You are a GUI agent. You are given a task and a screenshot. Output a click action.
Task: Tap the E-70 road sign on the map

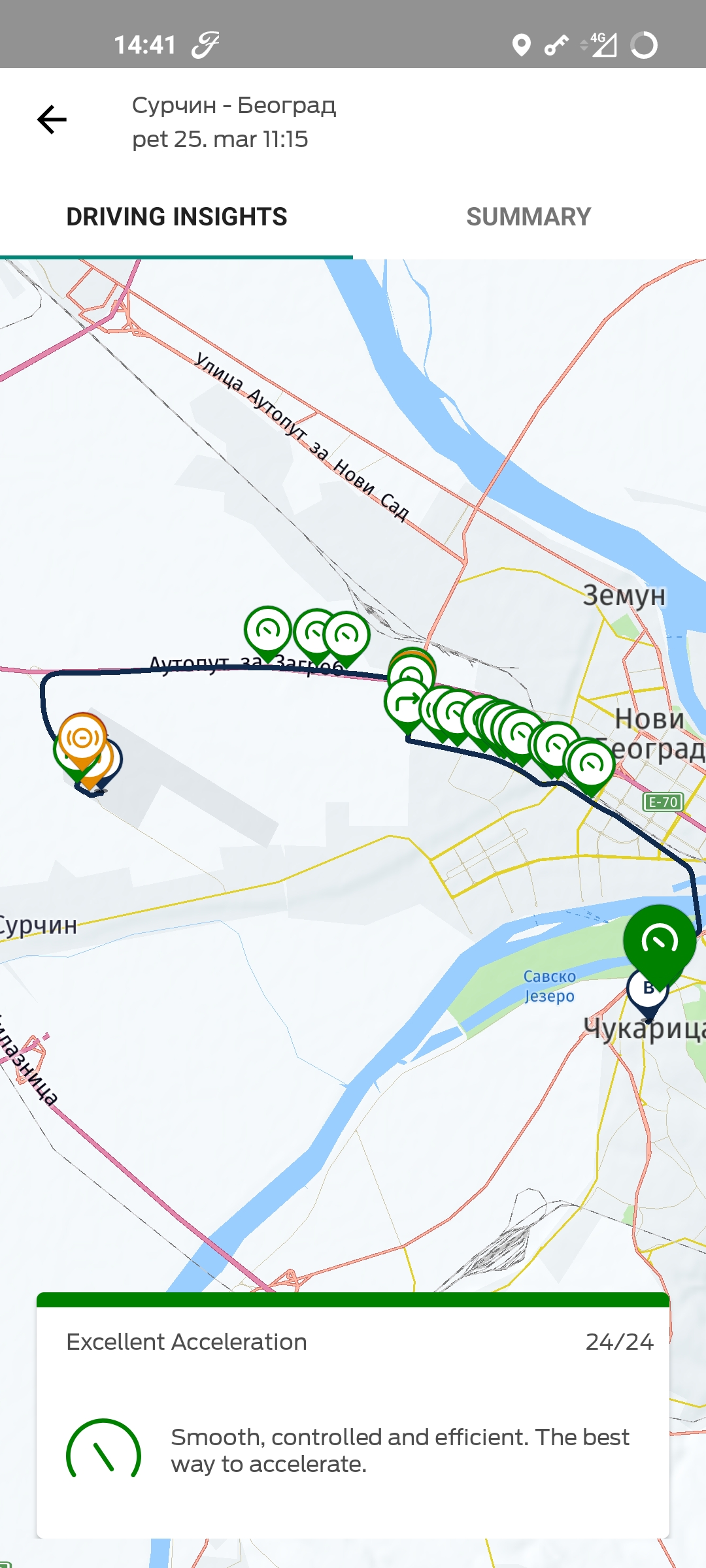(x=664, y=802)
